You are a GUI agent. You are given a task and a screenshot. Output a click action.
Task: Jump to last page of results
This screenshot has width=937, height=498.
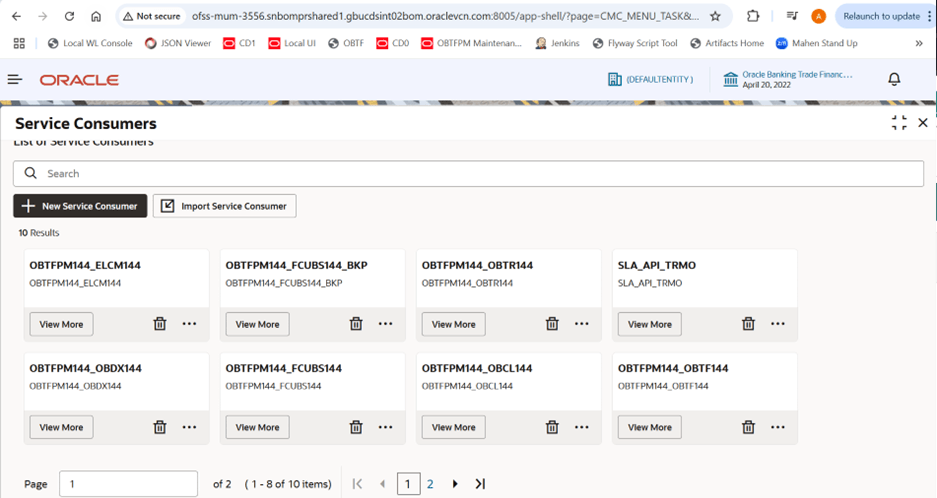(x=480, y=484)
